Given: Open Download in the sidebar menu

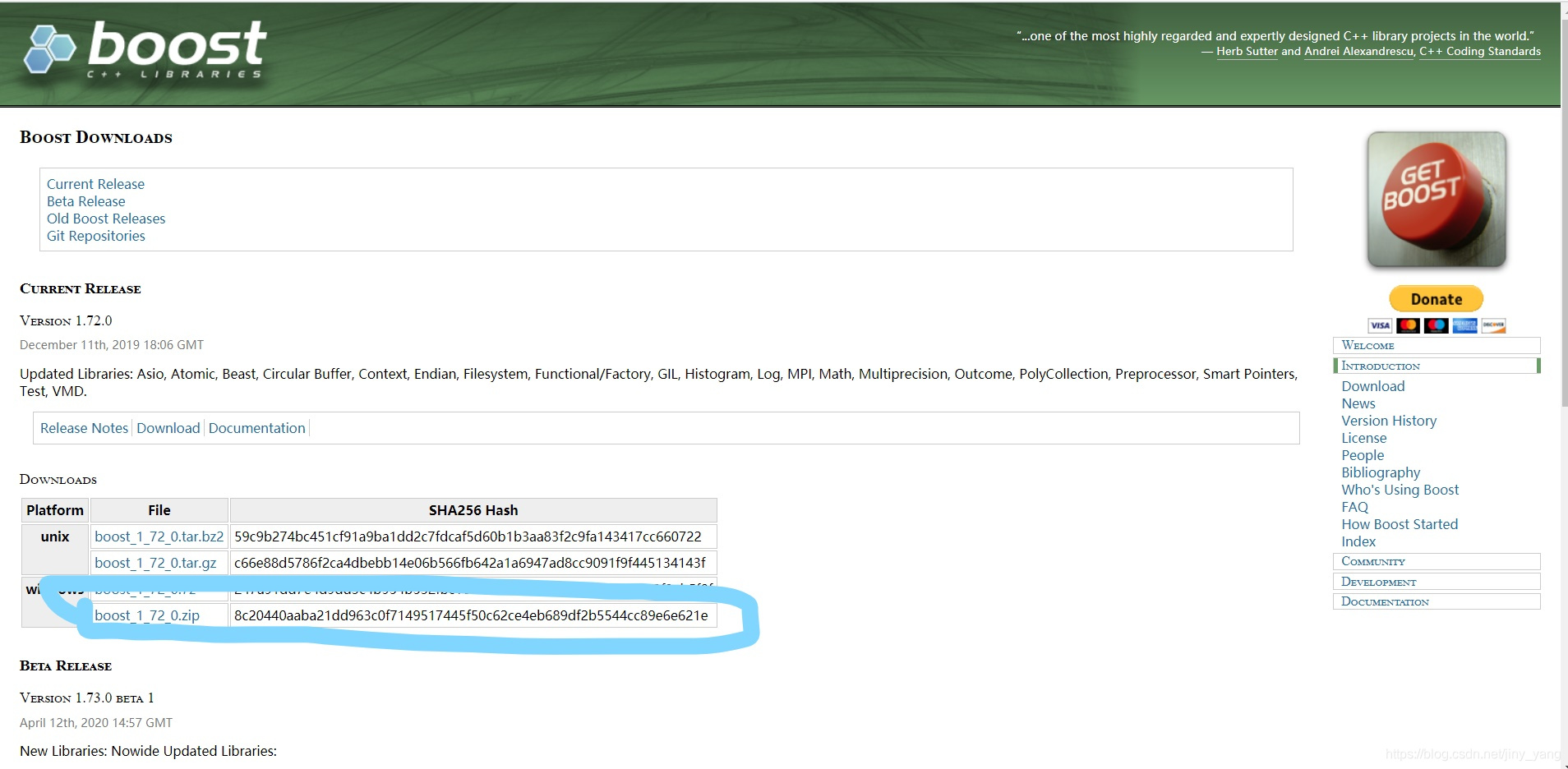Looking at the screenshot, I should tap(1373, 386).
